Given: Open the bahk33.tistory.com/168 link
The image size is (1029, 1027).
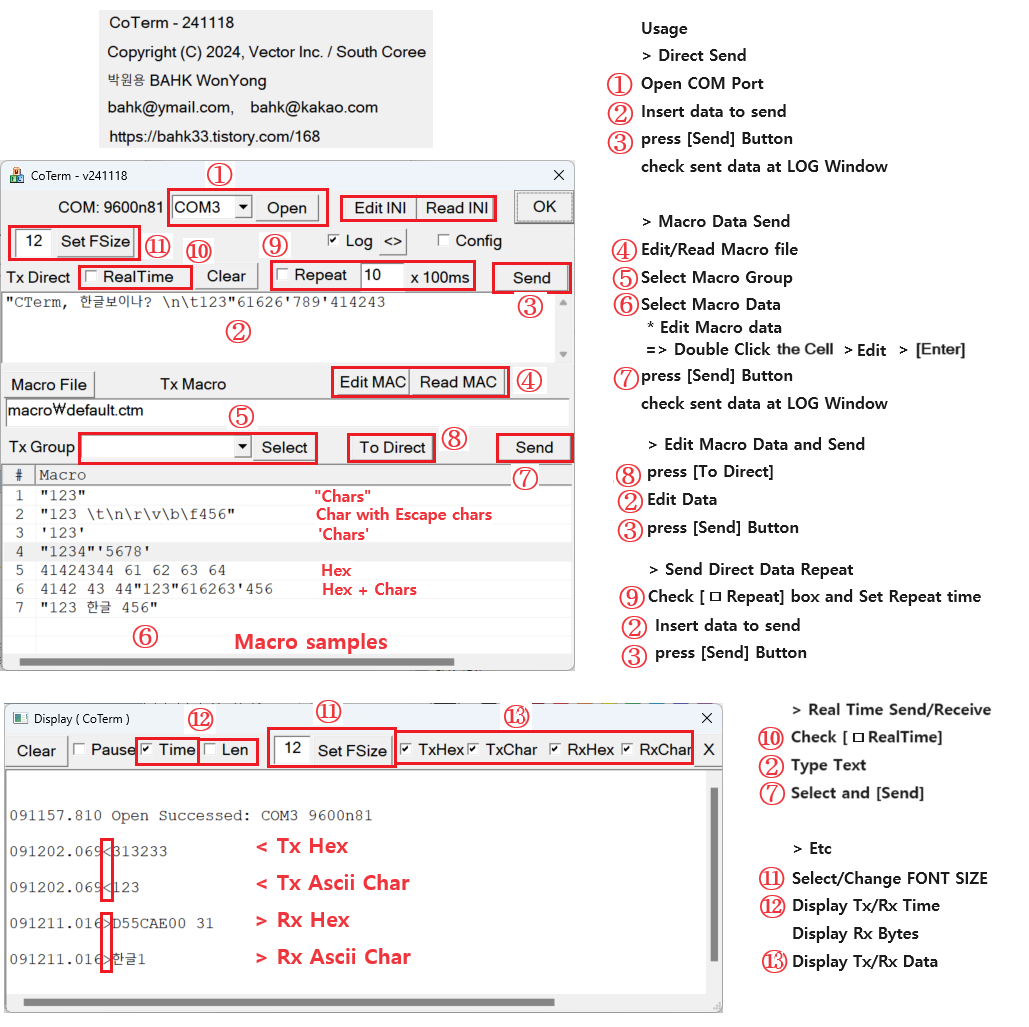Looking at the screenshot, I should point(215,136).
